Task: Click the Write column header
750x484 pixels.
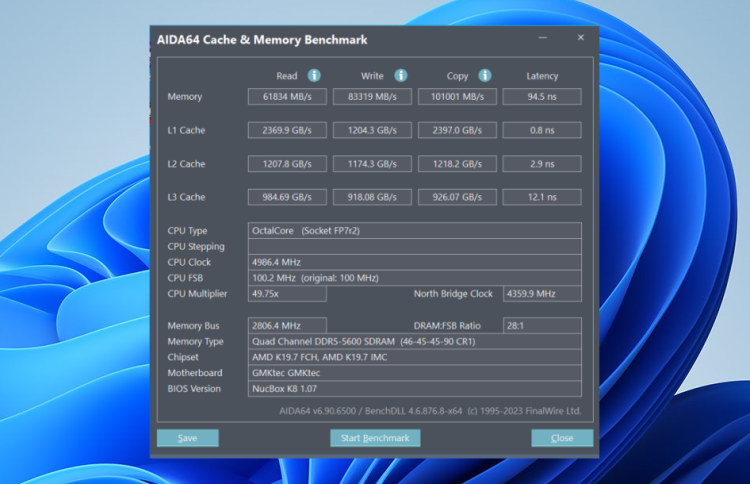Action: point(372,76)
